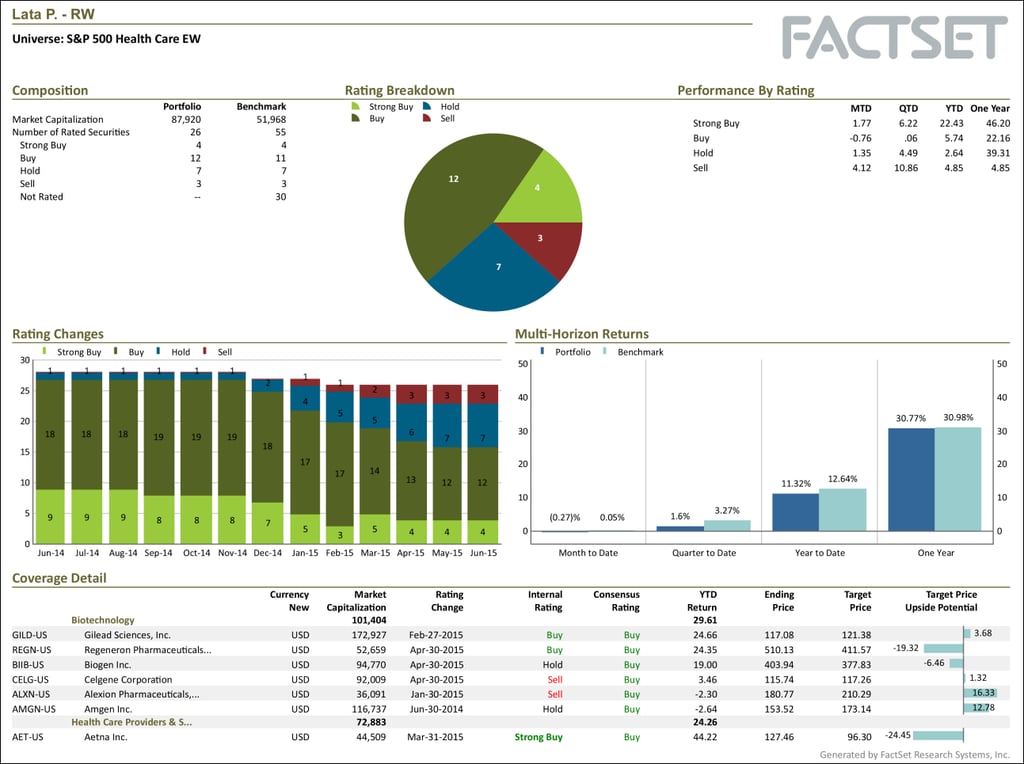
Task: Click the Multi-Horizon Returns heading
Action: (582, 334)
